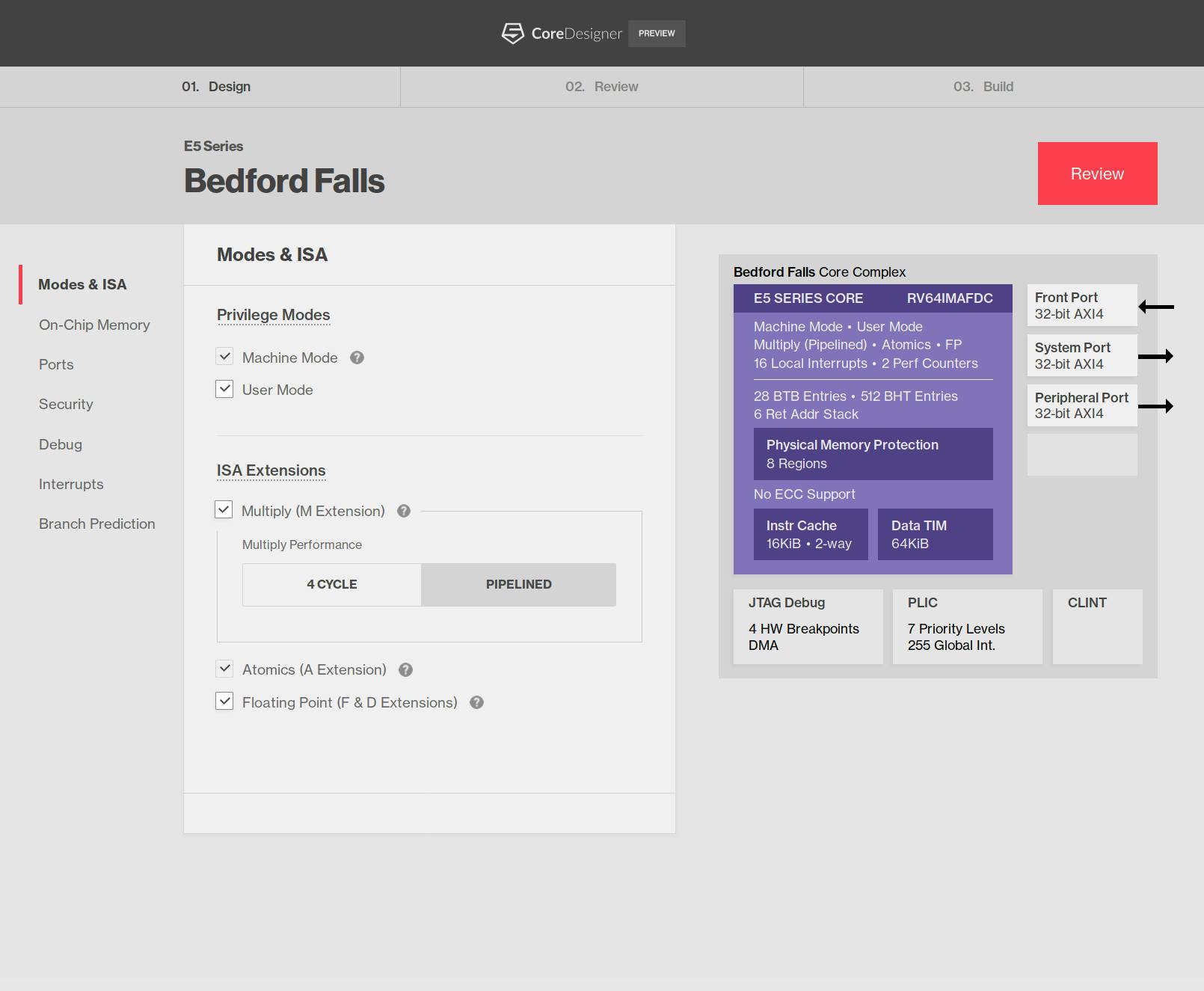The width and height of the screenshot is (1204, 991).
Task: Toggle the Machine Mode checkbox
Action: (x=224, y=357)
